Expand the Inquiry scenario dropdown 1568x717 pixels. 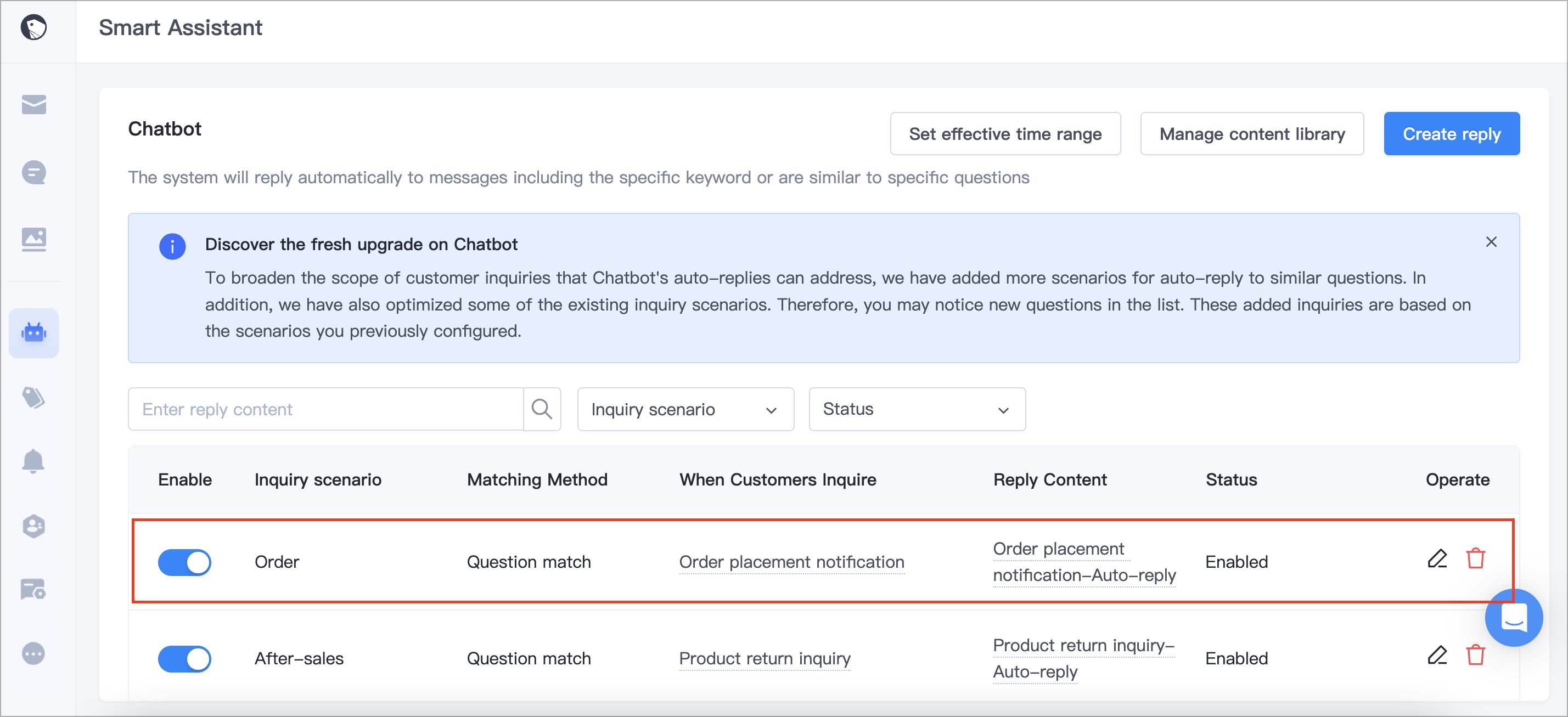click(x=685, y=409)
